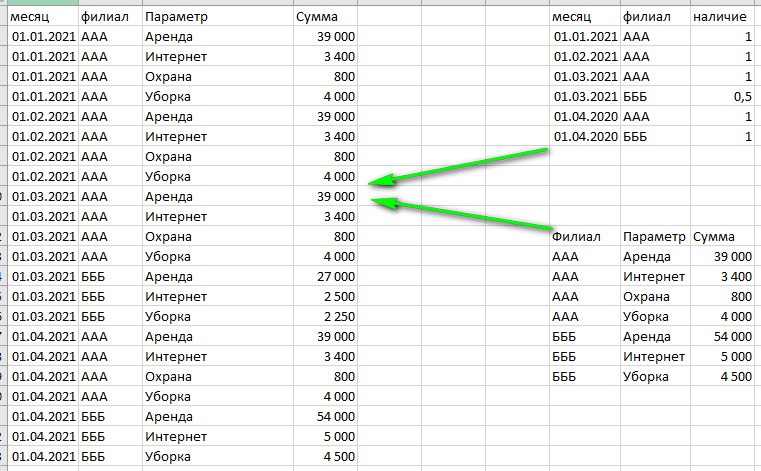The image size is (761, 471).
Task: Click the Сумма header of the table without a месяц column
Action: pyautogui.click(x=713, y=237)
